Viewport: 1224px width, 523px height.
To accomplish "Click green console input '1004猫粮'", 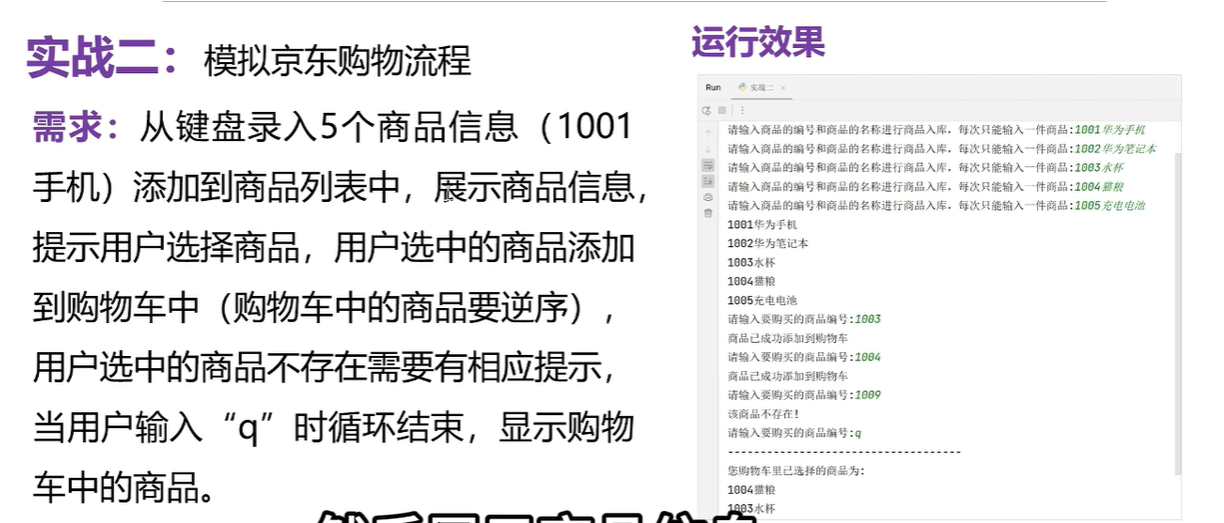I will [1099, 187].
